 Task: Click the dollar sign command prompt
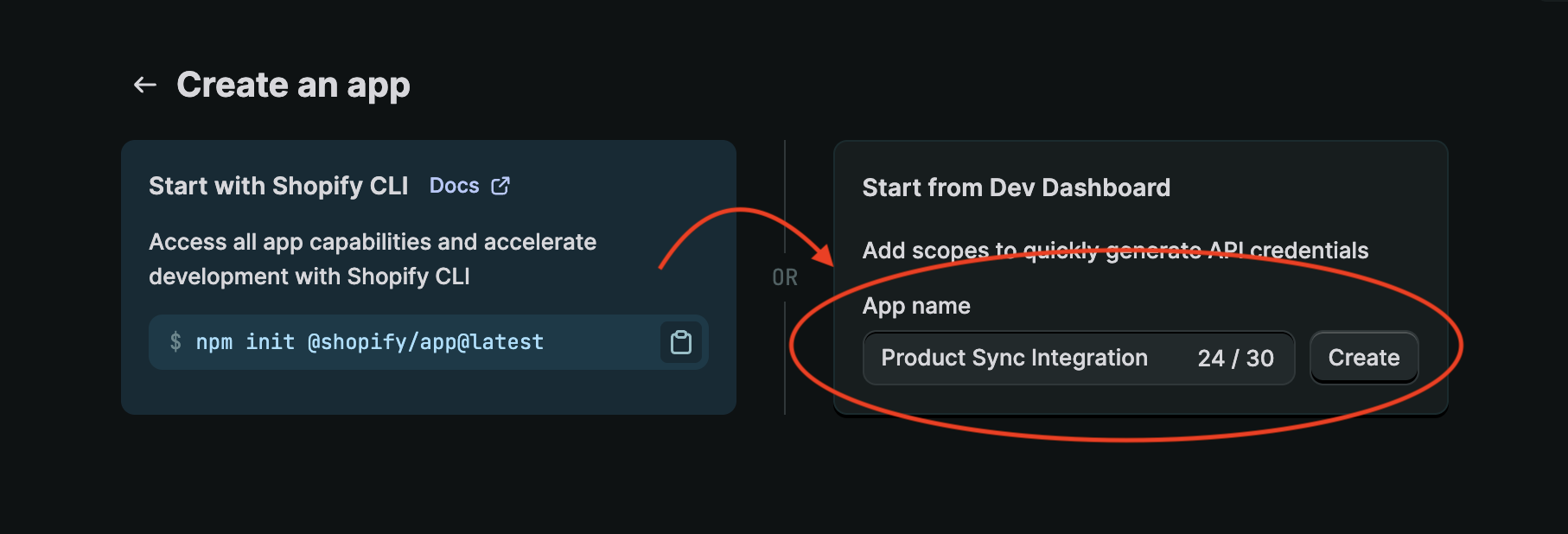pos(175,342)
